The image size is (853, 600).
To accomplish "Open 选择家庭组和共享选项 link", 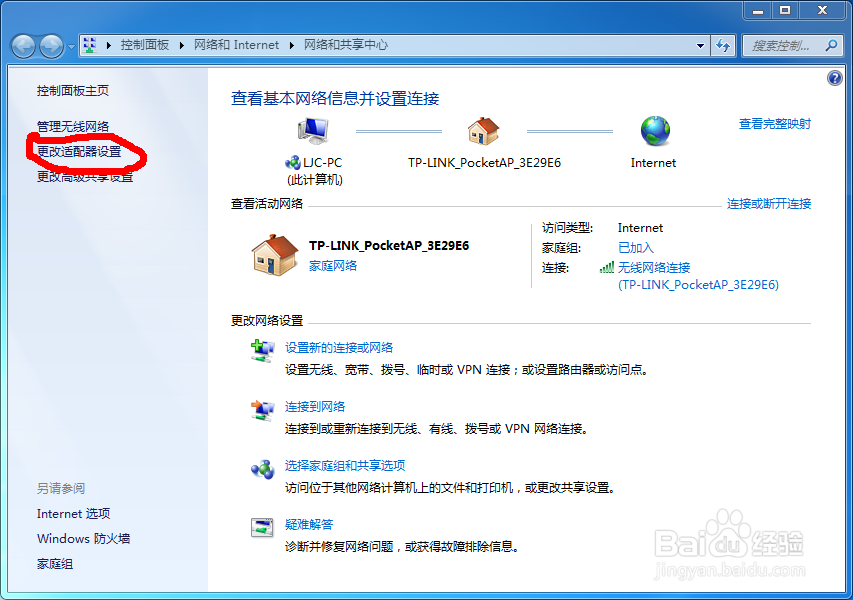I will coord(345,465).
